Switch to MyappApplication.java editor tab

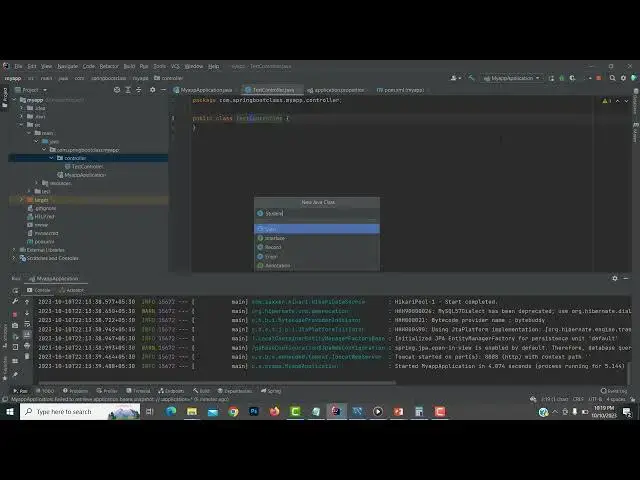point(205,90)
